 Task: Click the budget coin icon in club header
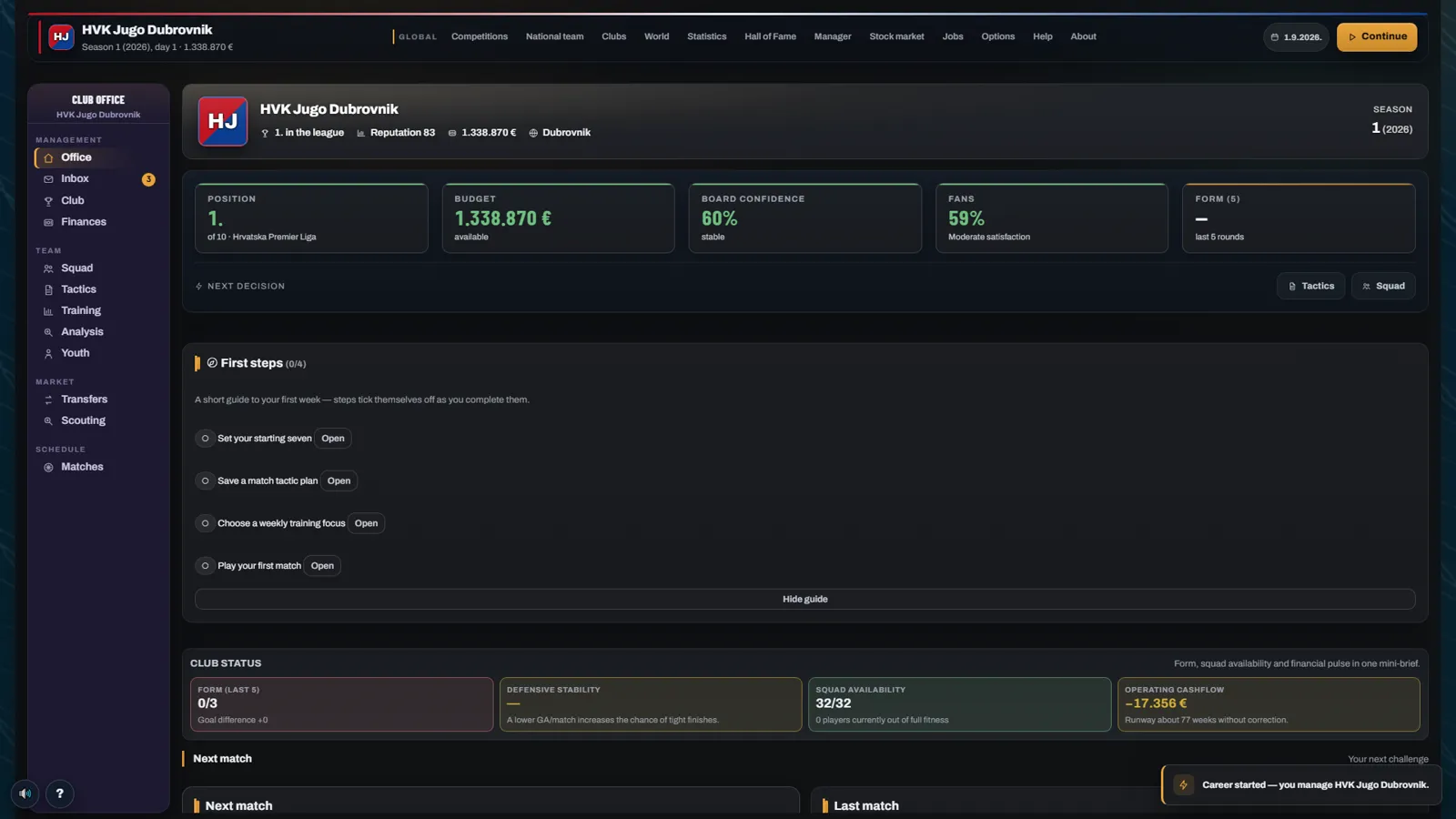[x=452, y=133]
